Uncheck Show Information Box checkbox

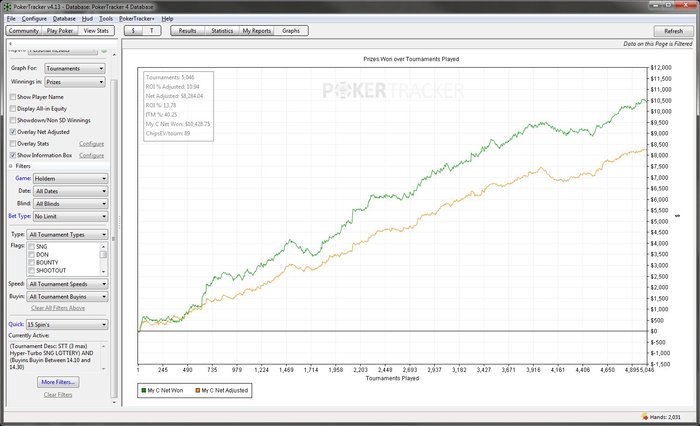13,155
